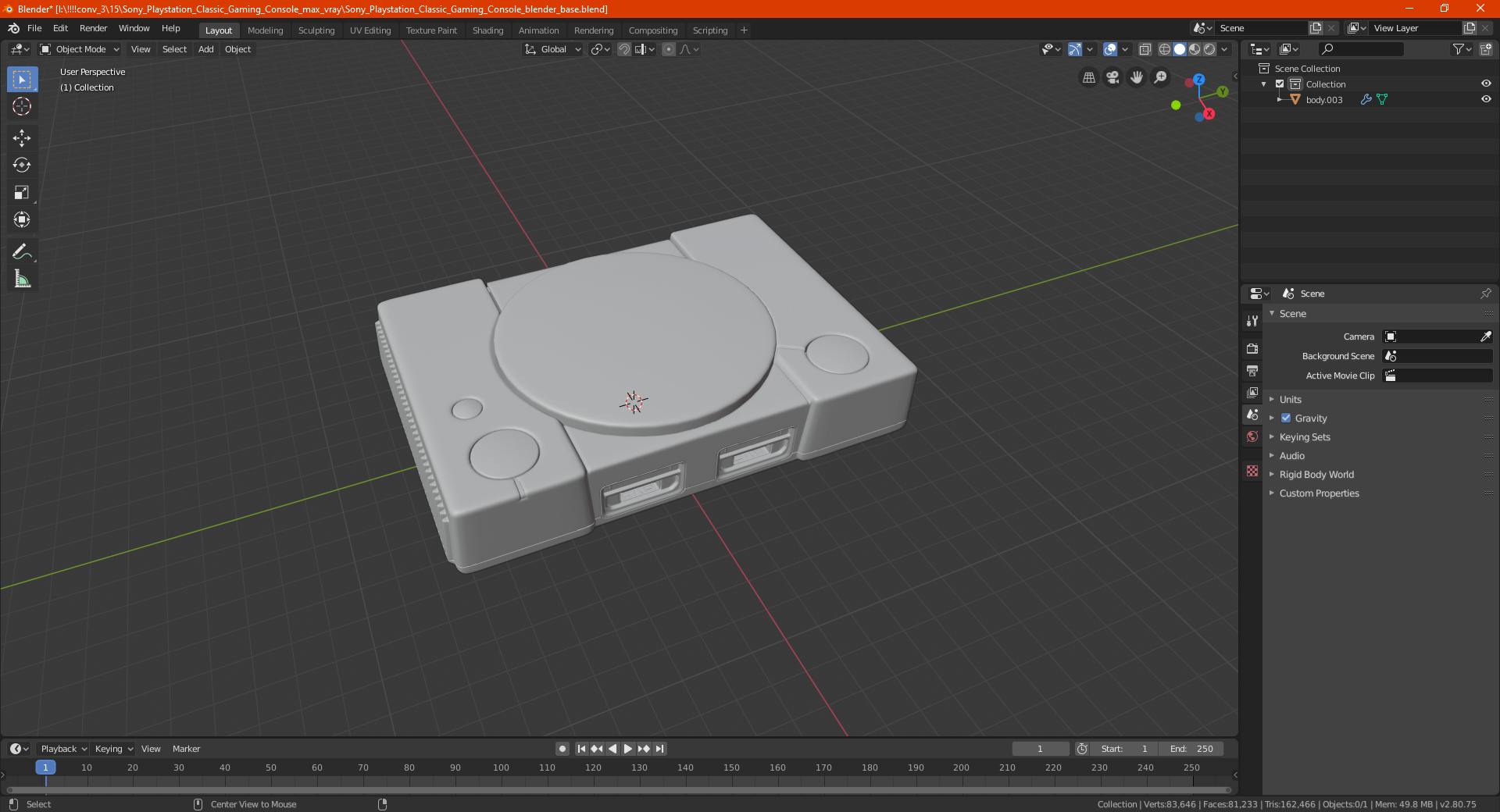Play the animation in reverse
The width and height of the screenshot is (1500, 812).
[x=612, y=749]
